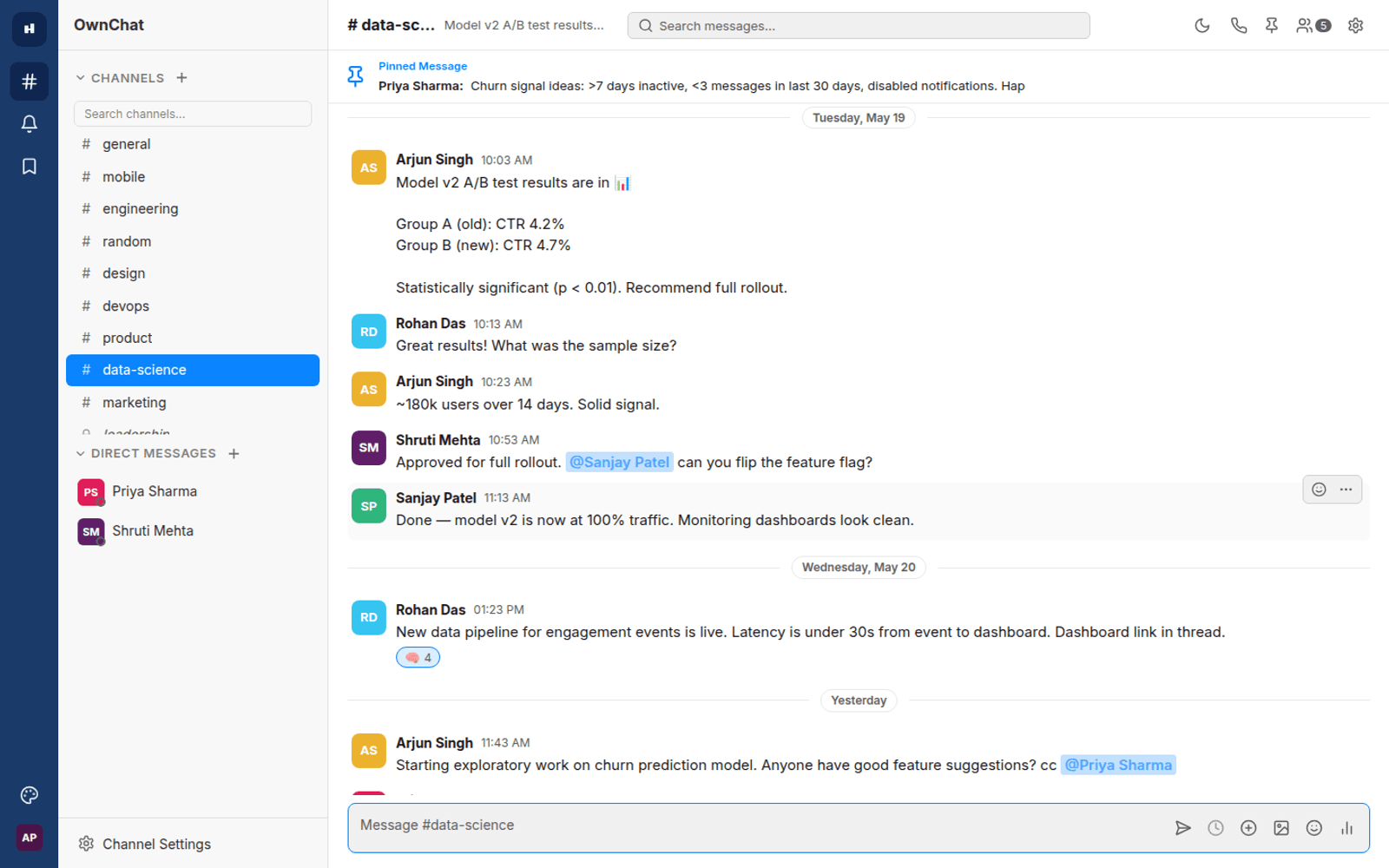Show pinned messages via header pin icon
The height and width of the screenshot is (868, 1389).
coord(1272,25)
